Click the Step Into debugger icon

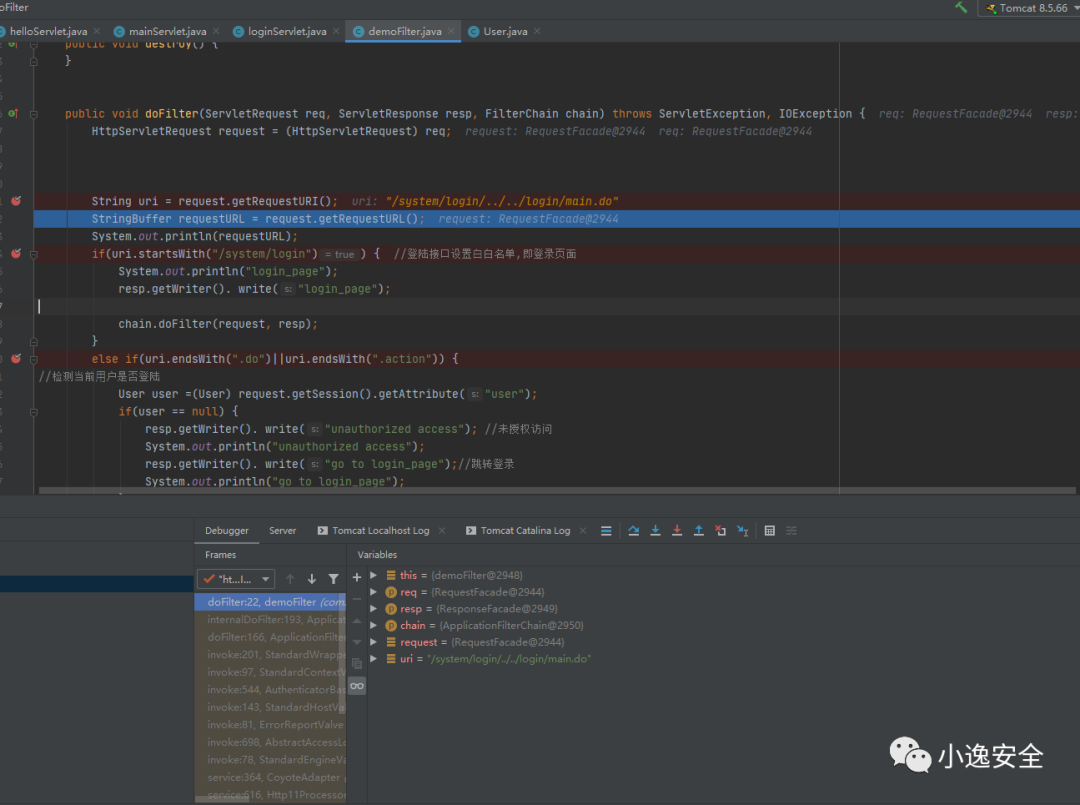(x=655, y=530)
